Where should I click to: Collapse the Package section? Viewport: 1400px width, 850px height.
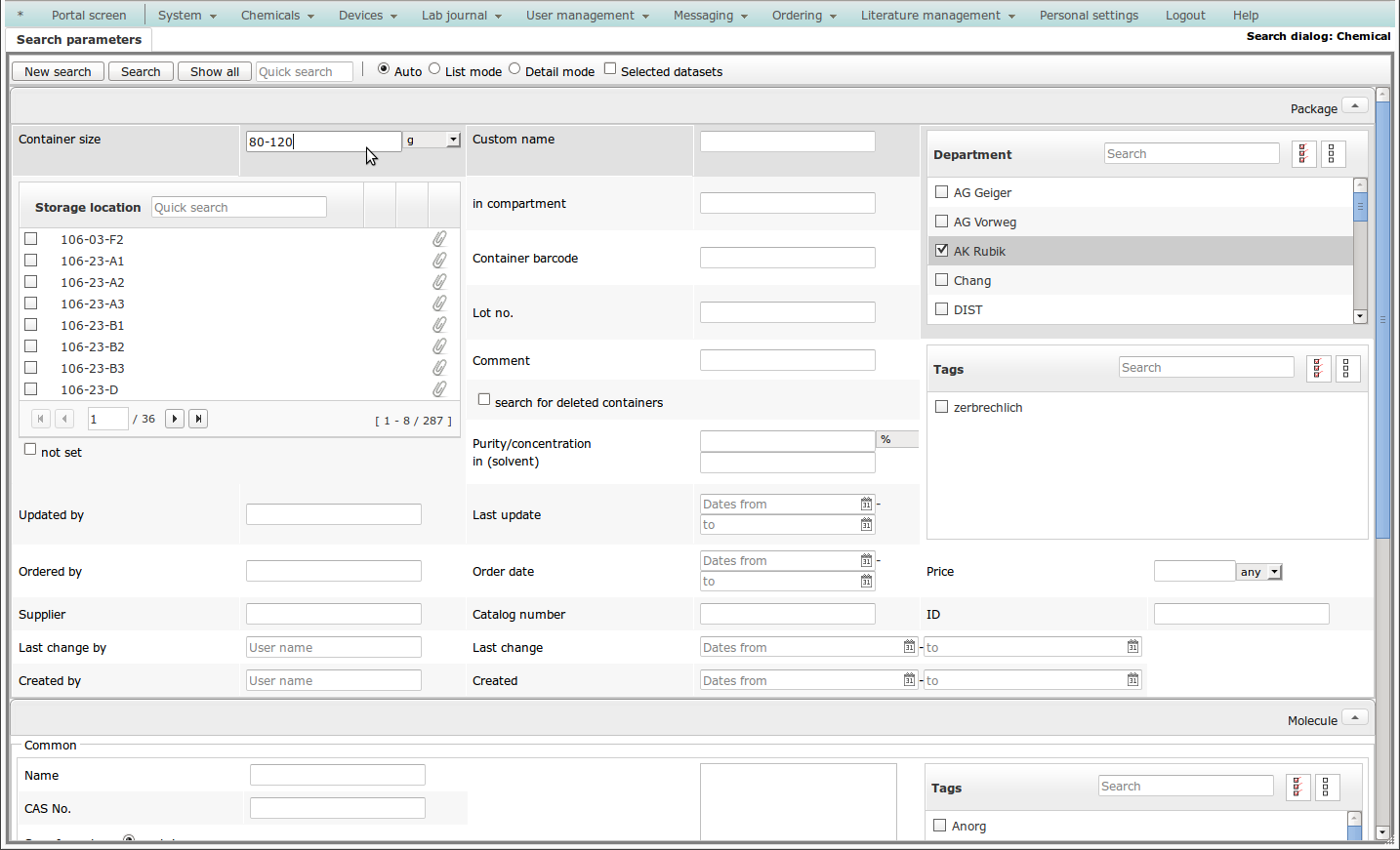click(1354, 105)
